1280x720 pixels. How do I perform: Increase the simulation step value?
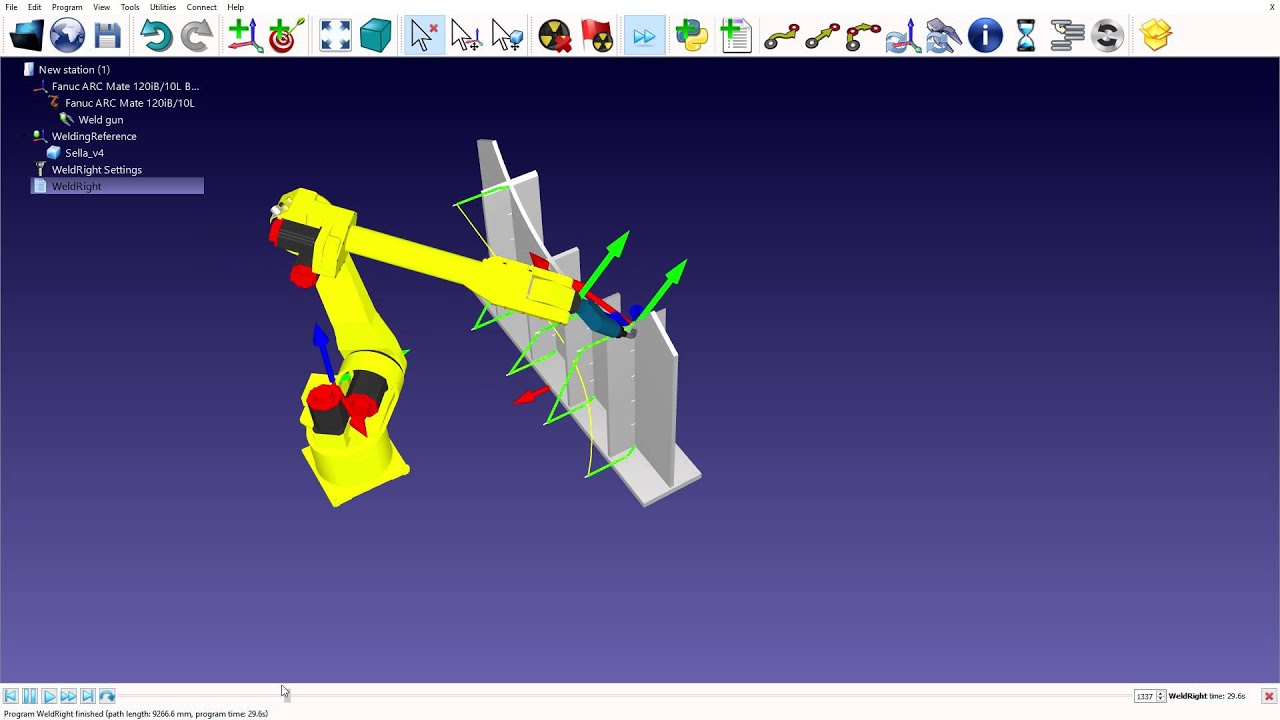point(1161,693)
